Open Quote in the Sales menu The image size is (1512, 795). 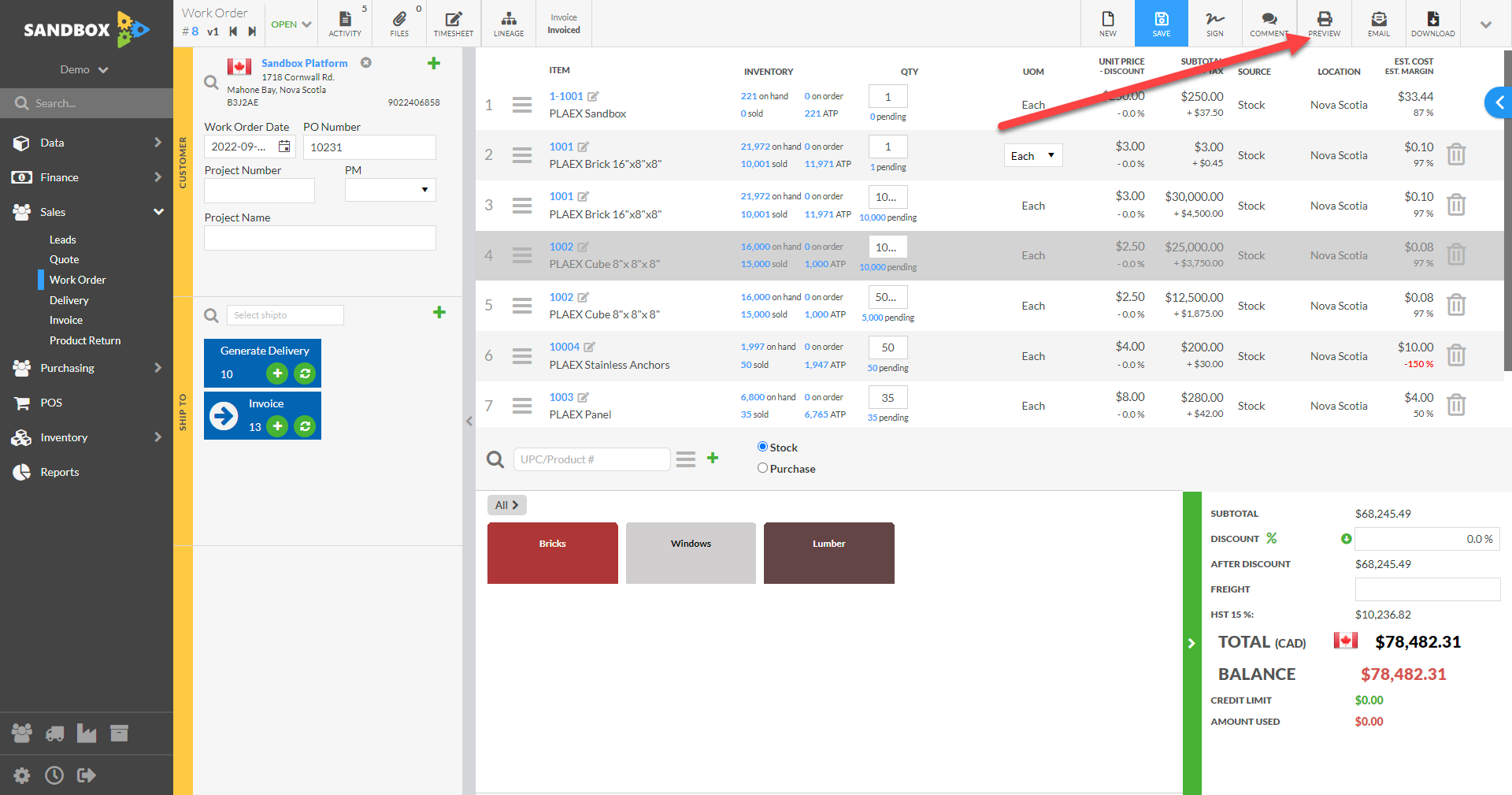coord(65,259)
